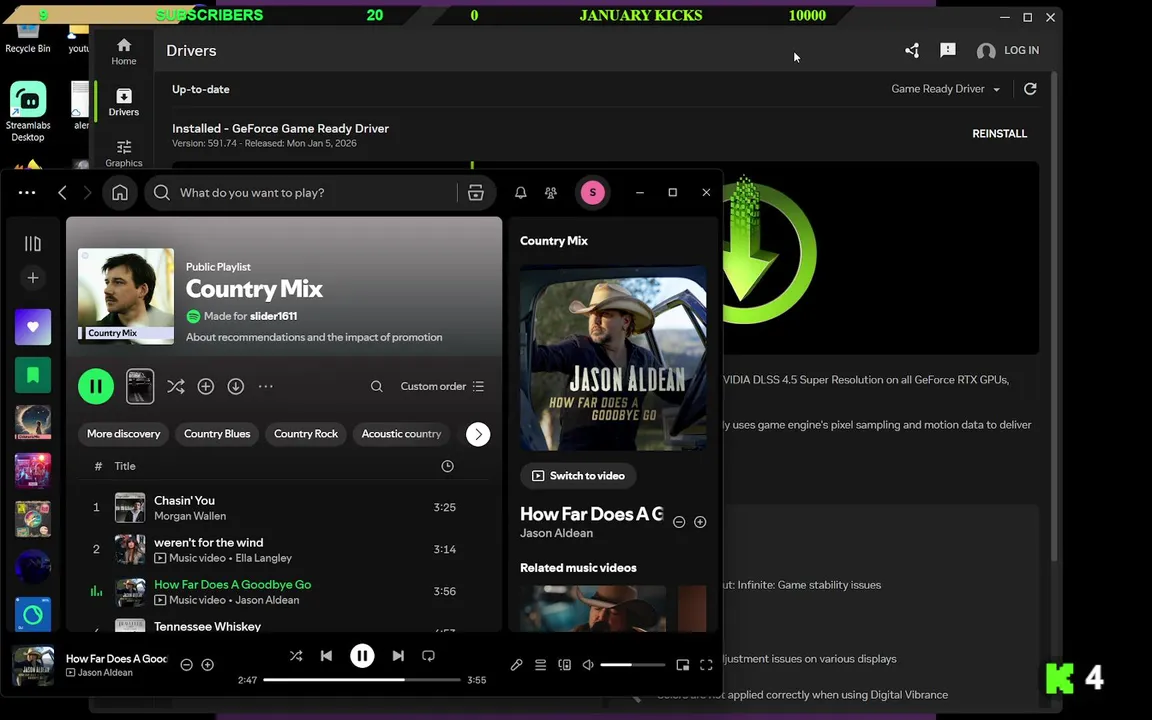Play Chasin' You by Morgan Wallen
This screenshot has height=720, width=1152.
[x=284, y=508]
